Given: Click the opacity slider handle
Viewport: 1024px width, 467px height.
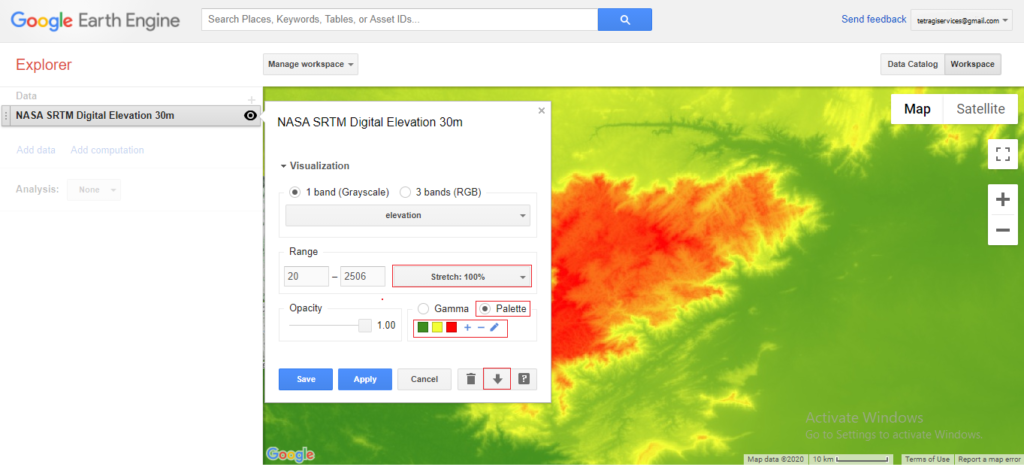Looking at the screenshot, I should click(364, 325).
